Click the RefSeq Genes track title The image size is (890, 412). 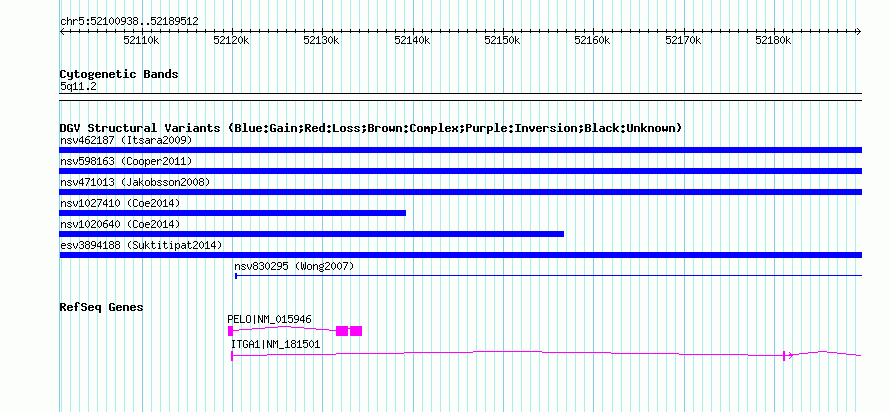click(102, 307)
